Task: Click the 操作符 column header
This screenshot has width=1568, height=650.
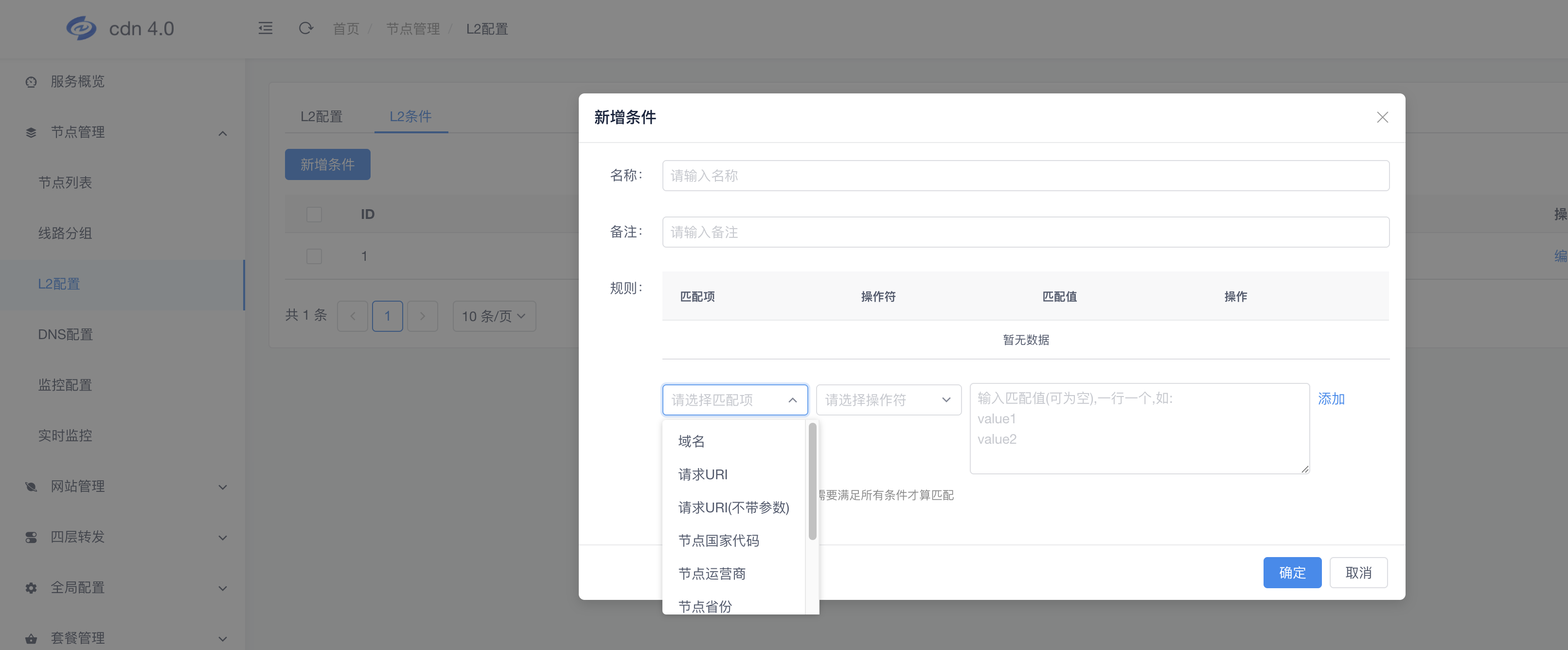Action: (878, 297)
